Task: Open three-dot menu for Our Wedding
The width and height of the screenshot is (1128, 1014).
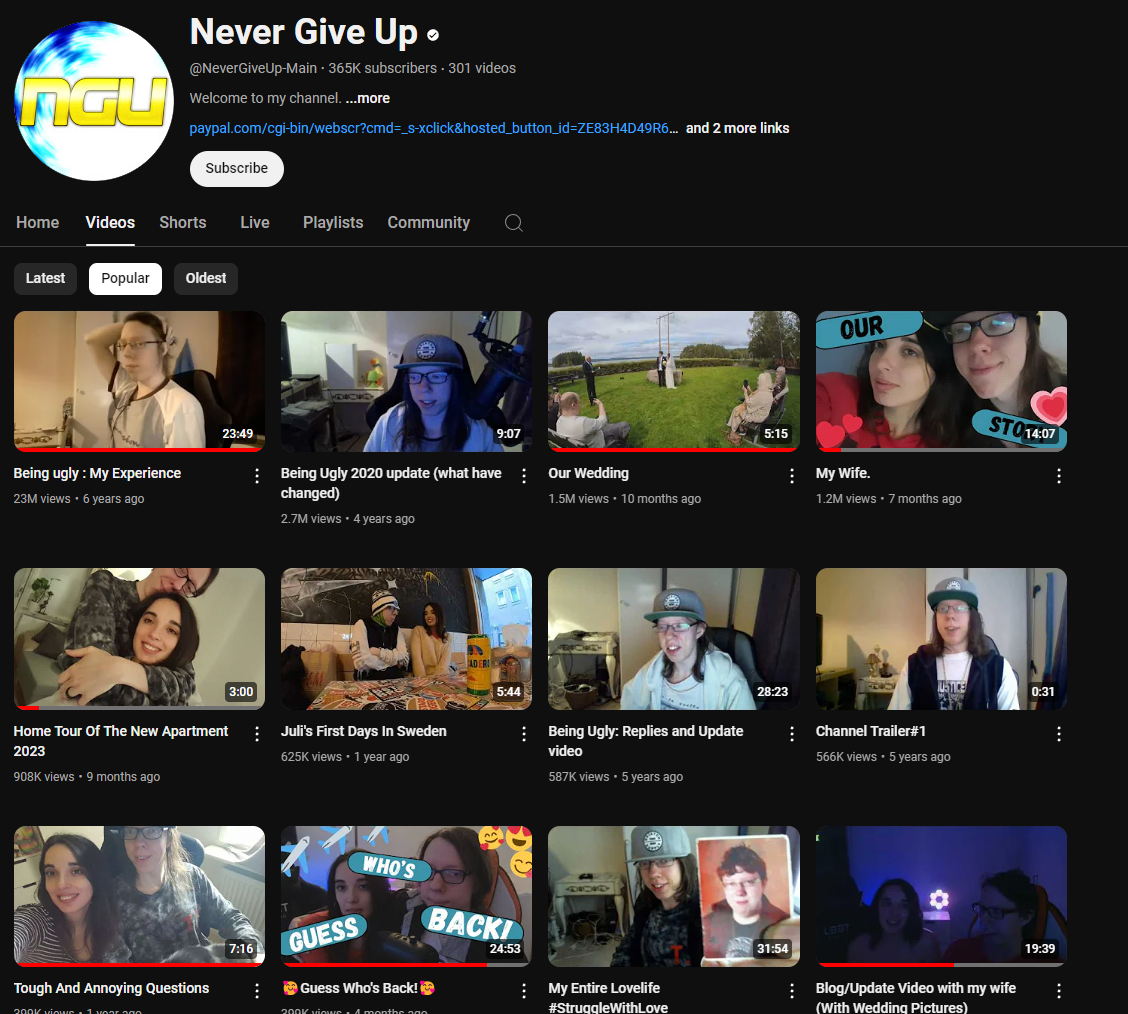Action: pyautogui.click(x=791, y=475)
